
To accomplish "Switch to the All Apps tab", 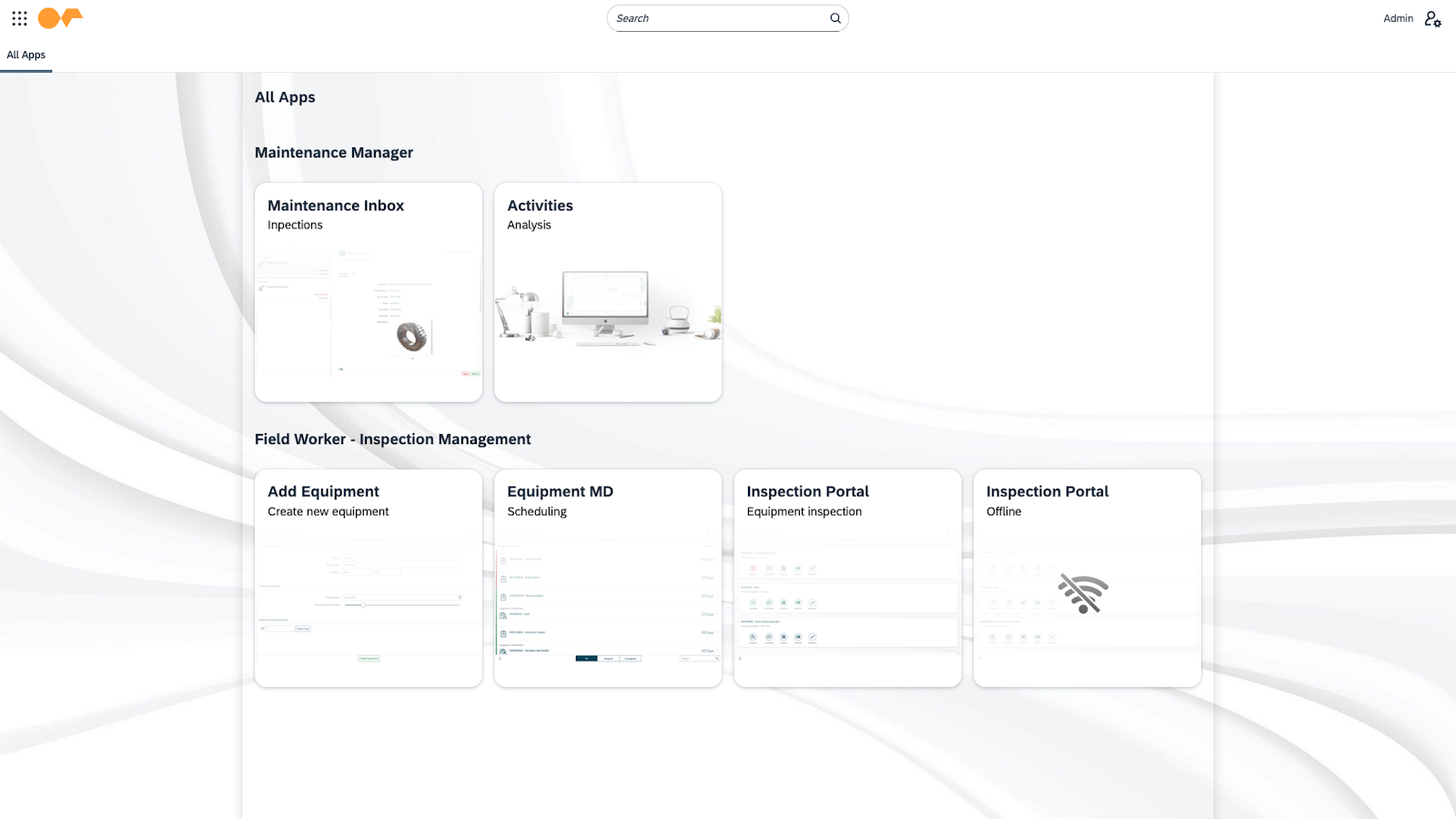I will pos(25,55).
